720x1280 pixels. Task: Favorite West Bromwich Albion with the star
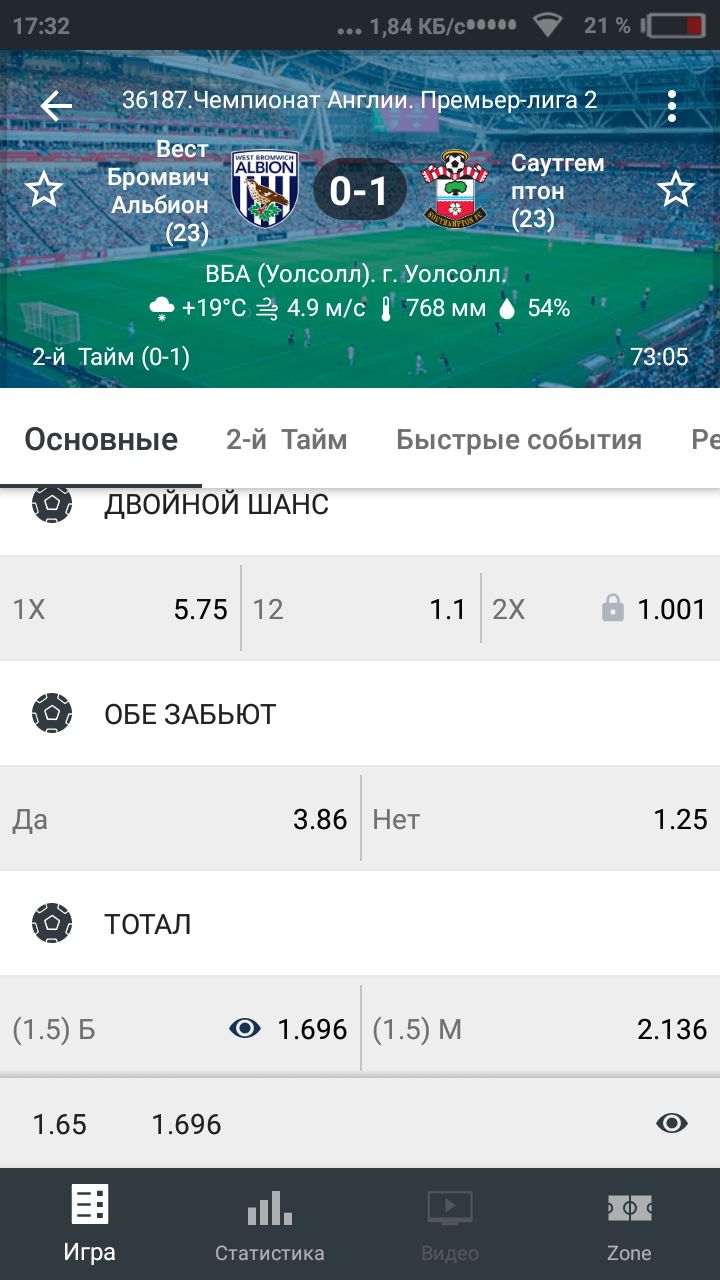(x=44, y=189)
